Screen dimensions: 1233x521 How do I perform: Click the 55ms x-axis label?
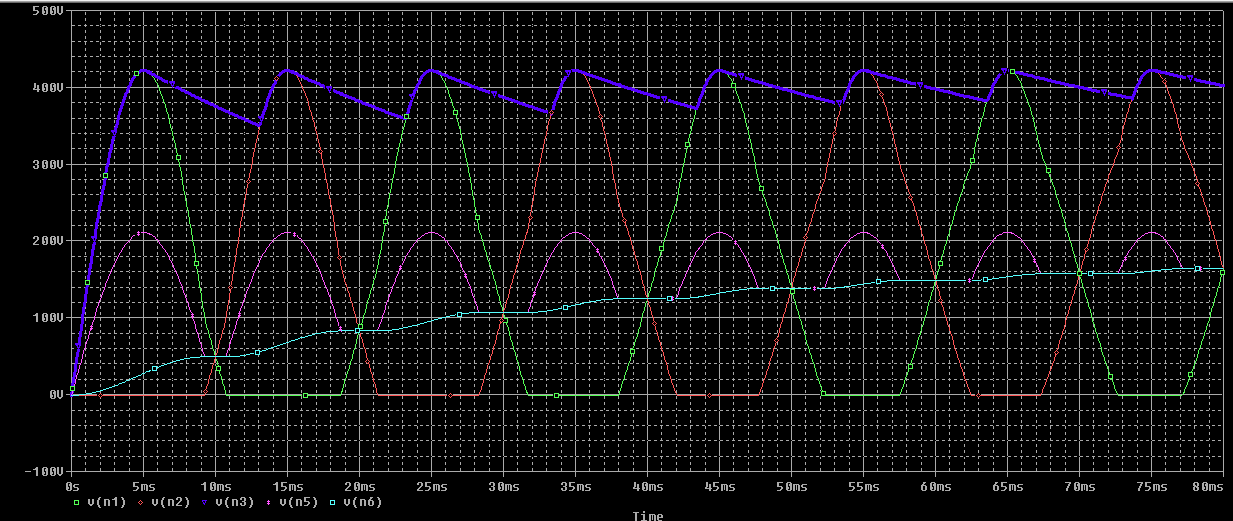click(x=864, y=486)
